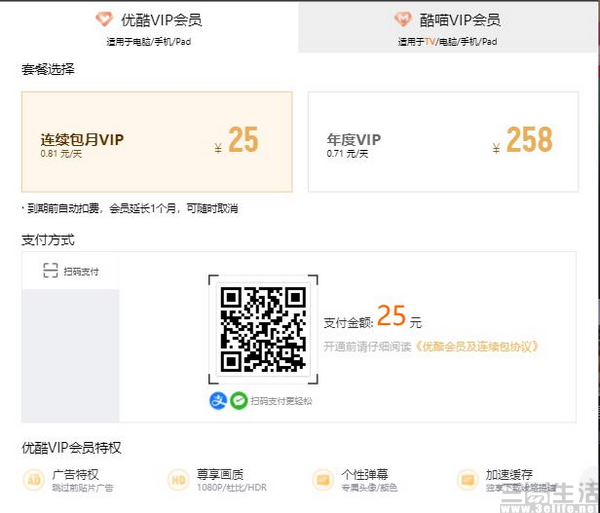Click the 酷喵VIP cat icon
The image size is (600, 513).
pos(403,19)
